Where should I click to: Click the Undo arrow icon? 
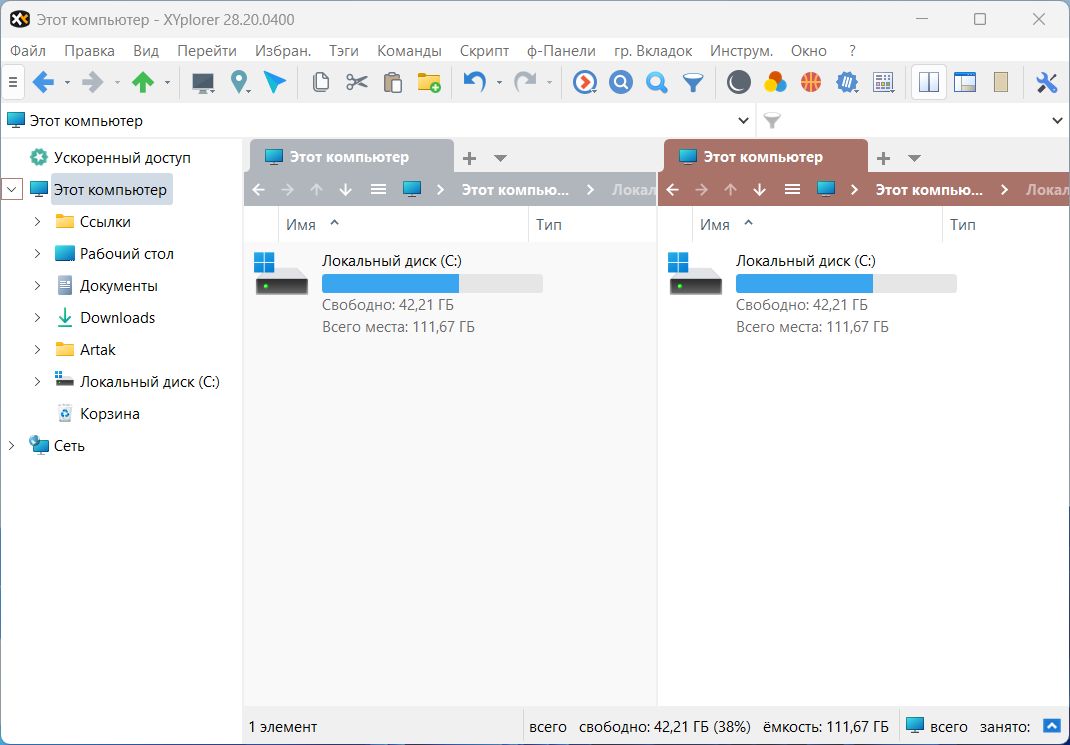tap(474, 83)
